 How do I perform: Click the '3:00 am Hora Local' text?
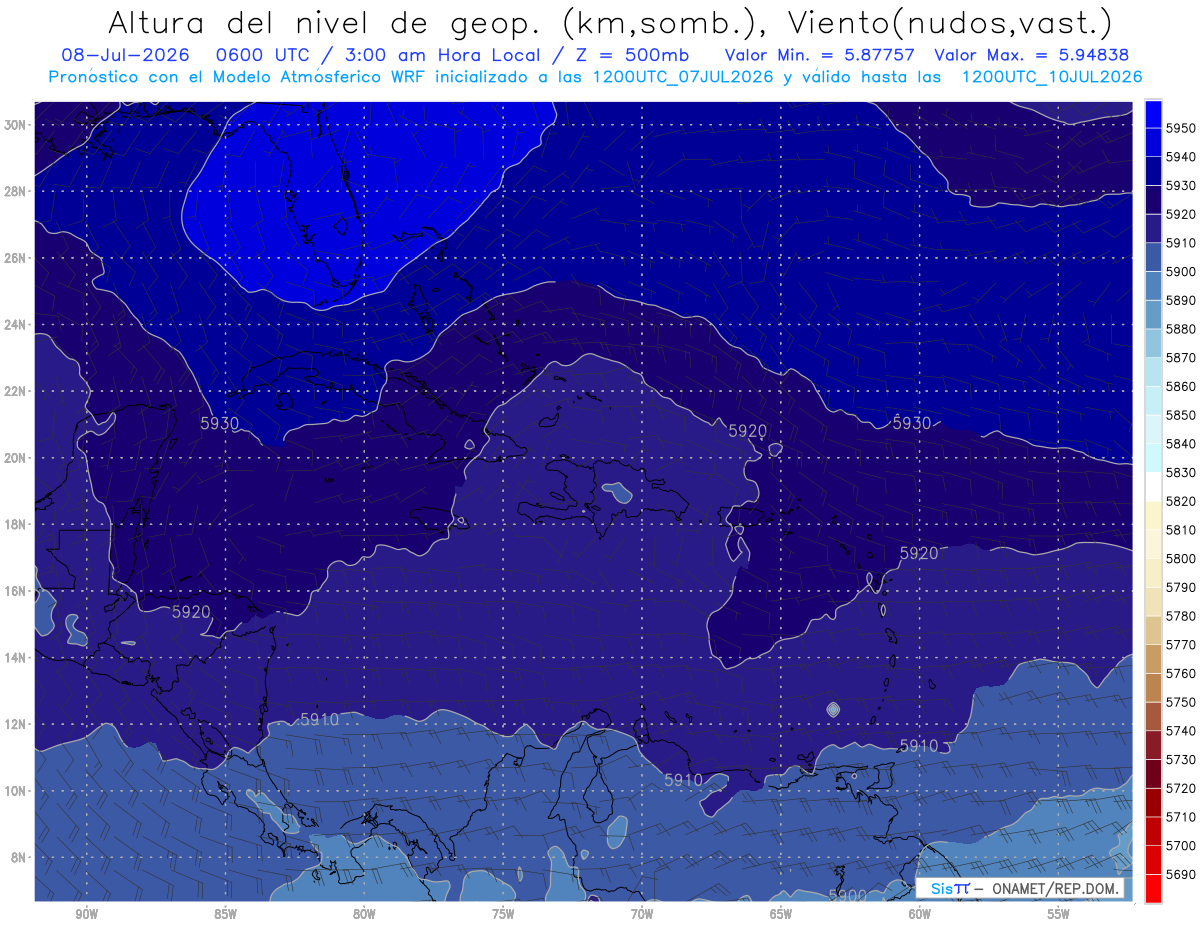[x=442, y=55]
